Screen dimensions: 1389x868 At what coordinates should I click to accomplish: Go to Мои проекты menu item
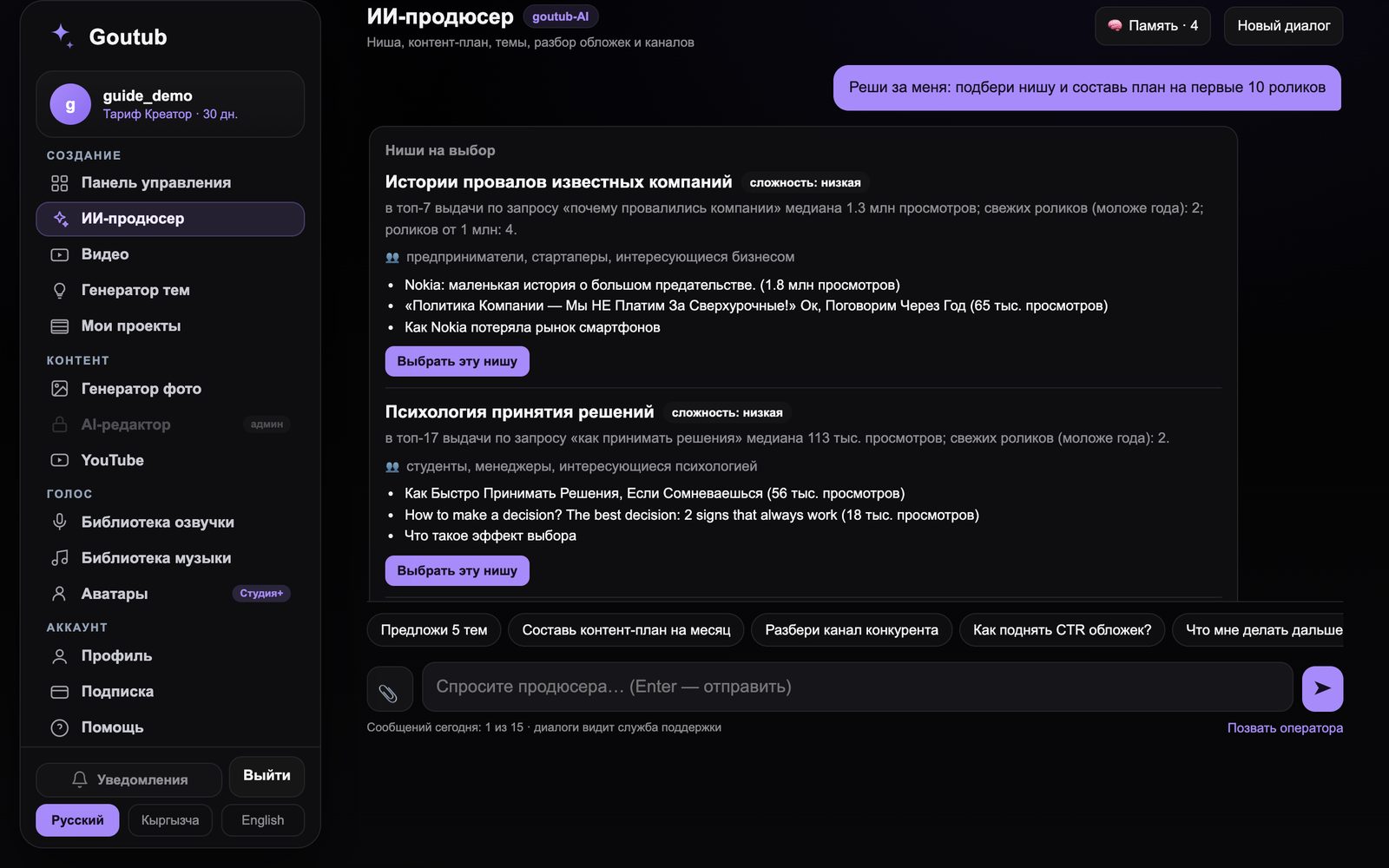pos(170,325)
